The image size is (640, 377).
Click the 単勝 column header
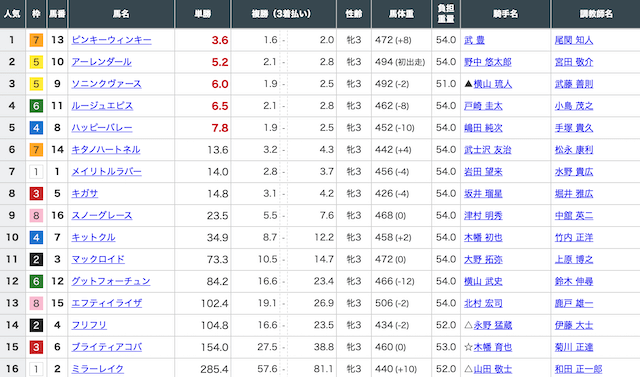202,14
